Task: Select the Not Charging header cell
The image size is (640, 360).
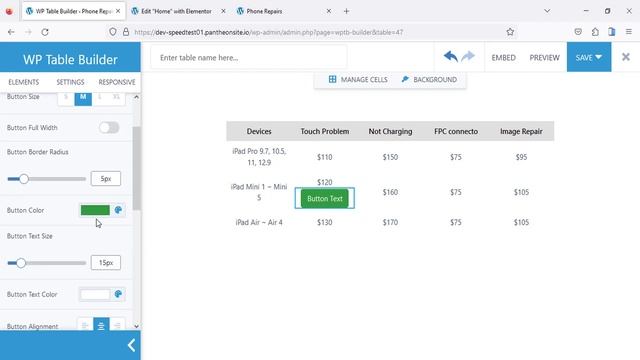Action: (x=390, y=131)
